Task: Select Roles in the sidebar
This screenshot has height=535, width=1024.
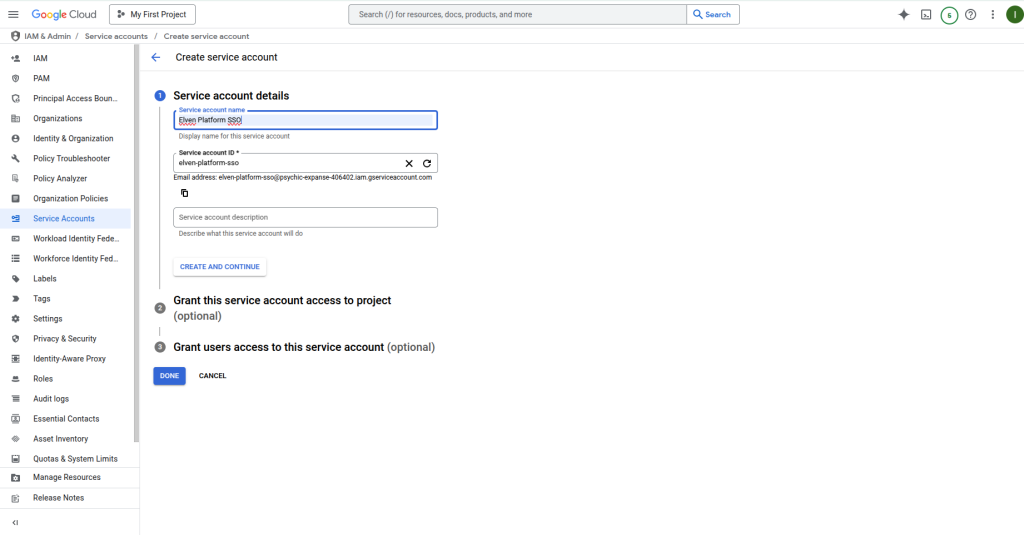Action: pyautogui.click(x=43, y=379)
